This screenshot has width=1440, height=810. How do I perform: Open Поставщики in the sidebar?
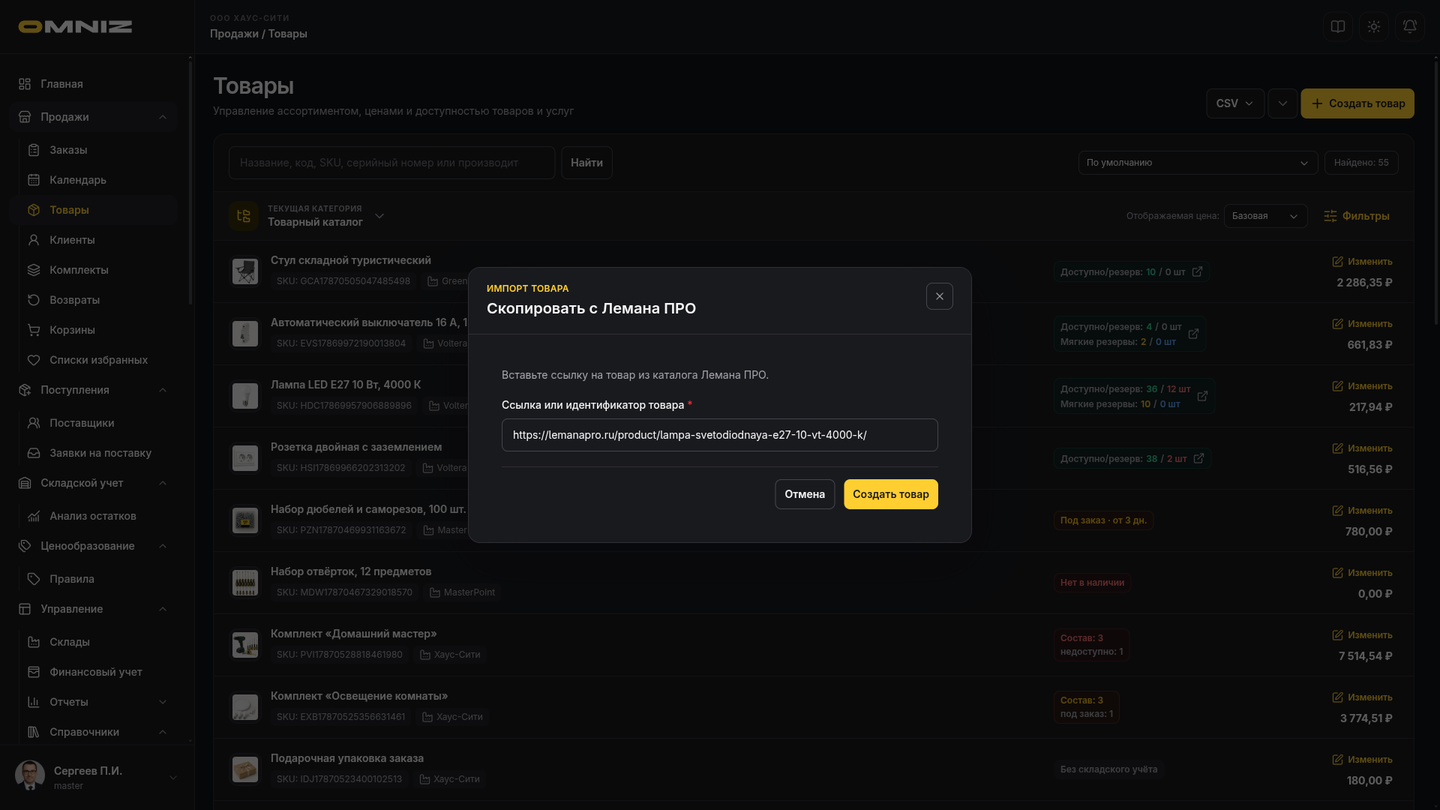[98, 423]
